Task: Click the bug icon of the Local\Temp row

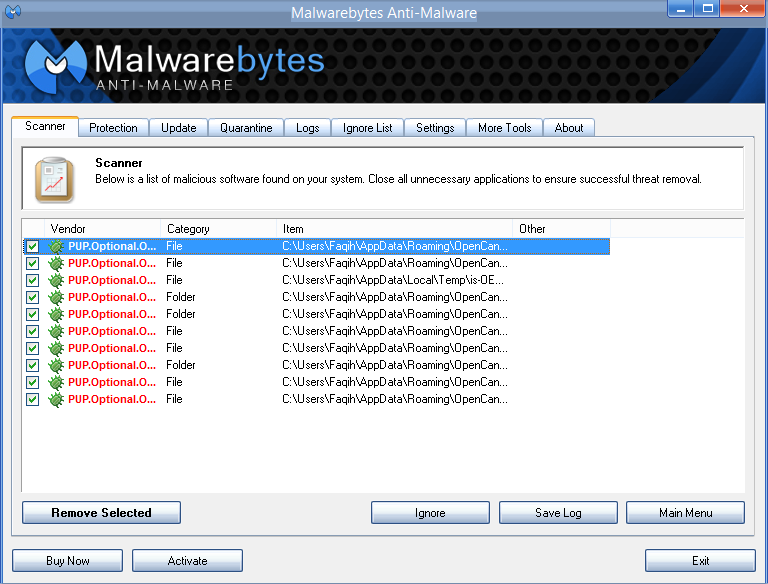Action: pyautogui.click(x=56, y=280)
